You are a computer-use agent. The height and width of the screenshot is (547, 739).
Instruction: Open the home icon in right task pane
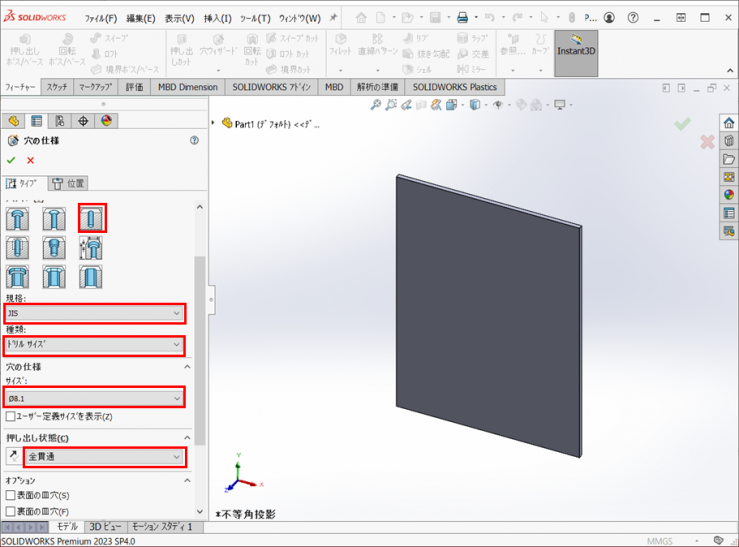click(729, 122)
